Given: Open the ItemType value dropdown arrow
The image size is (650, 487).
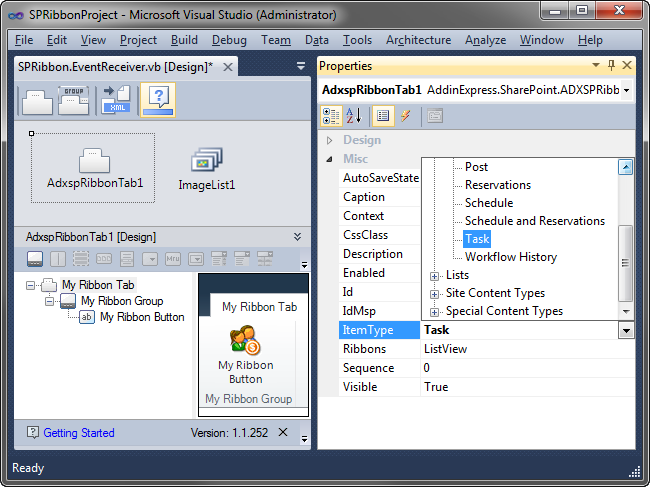Looking at the screenshot, I should (x=626, y=330).
